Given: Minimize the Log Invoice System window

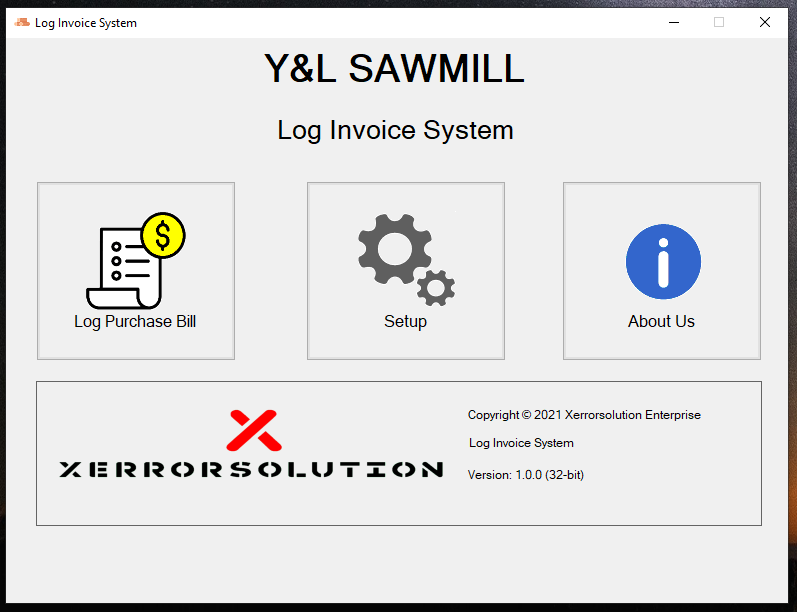Looking at the screenshot, I should coord(672,22).
